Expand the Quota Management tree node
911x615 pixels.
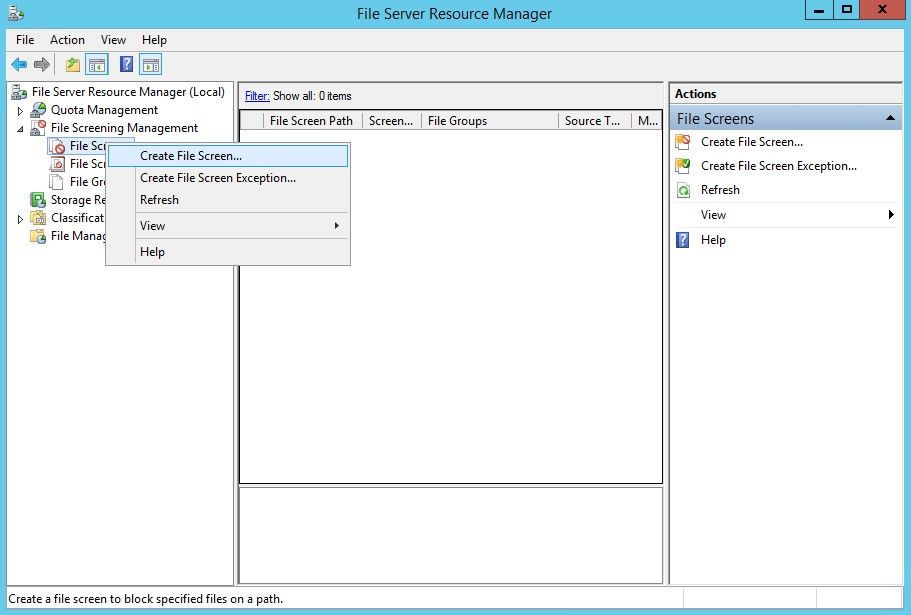20,110
